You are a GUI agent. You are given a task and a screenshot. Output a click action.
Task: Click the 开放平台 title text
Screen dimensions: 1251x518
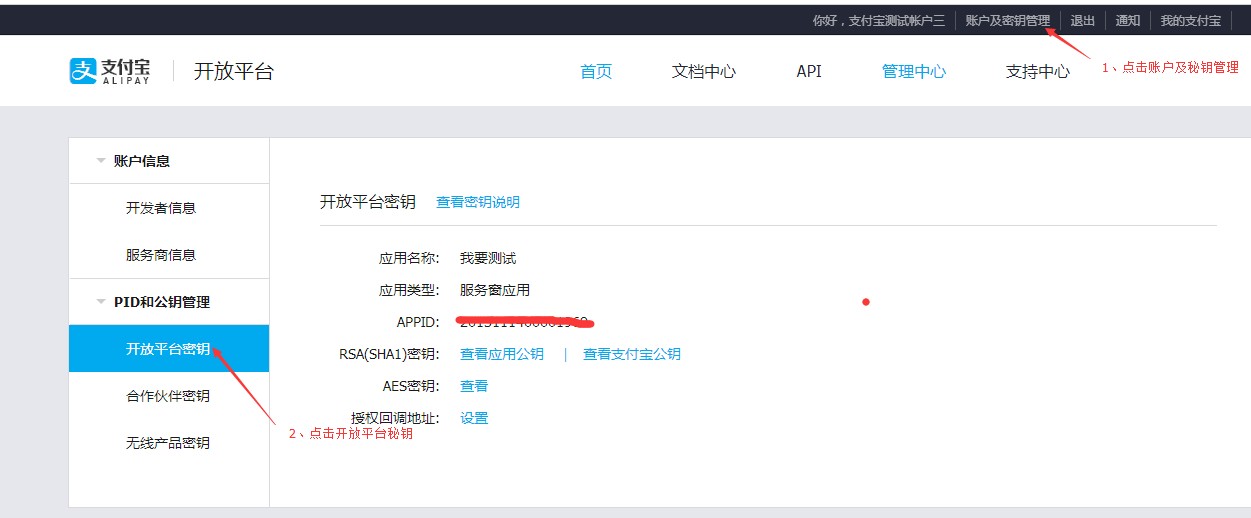tap(233, 71)
